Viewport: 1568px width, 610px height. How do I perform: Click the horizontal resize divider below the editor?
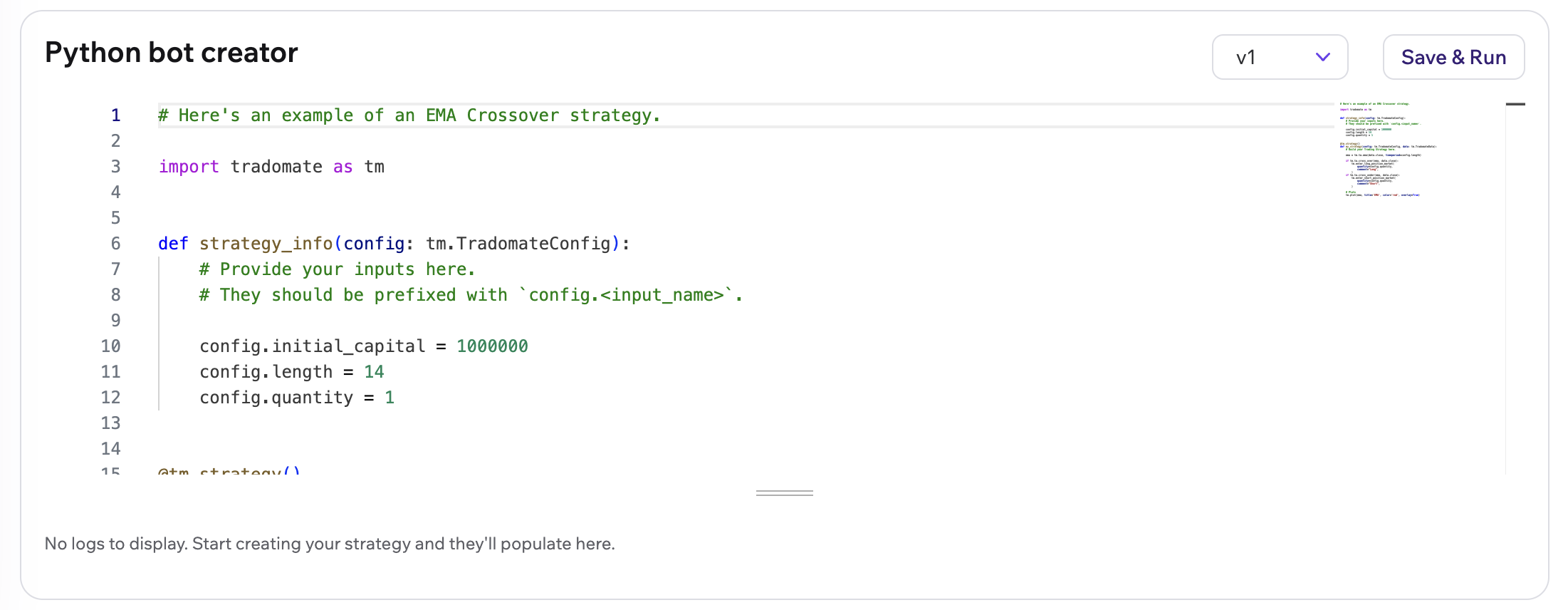[783, 492]
